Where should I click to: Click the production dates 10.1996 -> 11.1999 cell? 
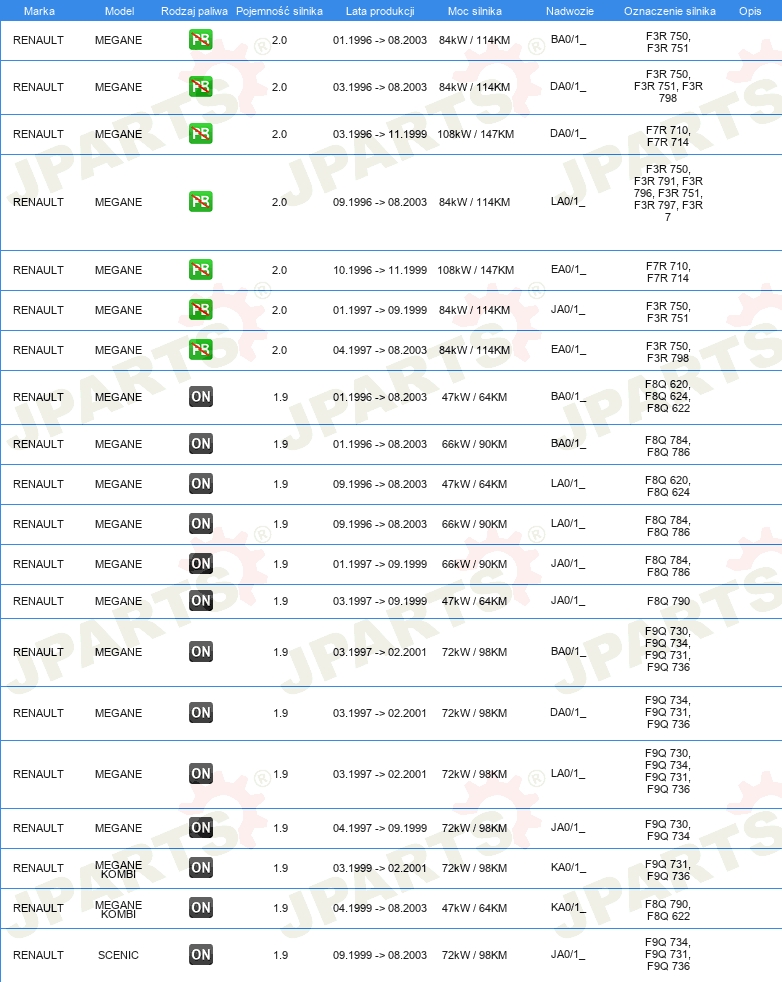click(x=380, y=270)
